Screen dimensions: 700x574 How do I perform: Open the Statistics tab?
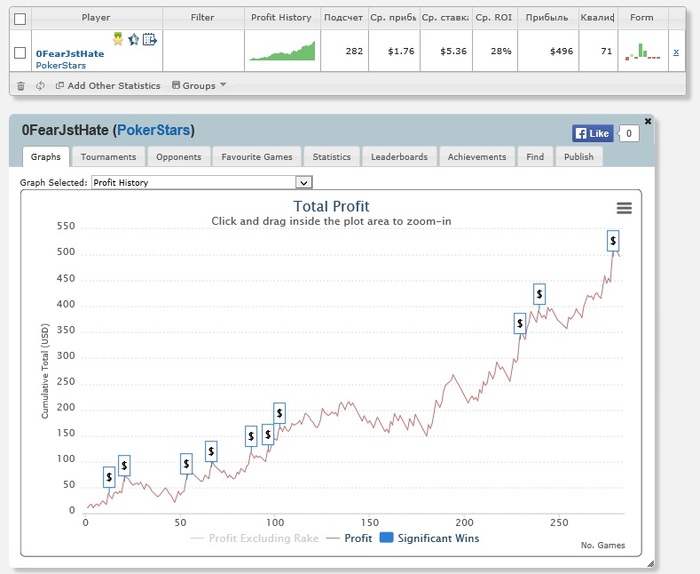click(x=332, y=157)
